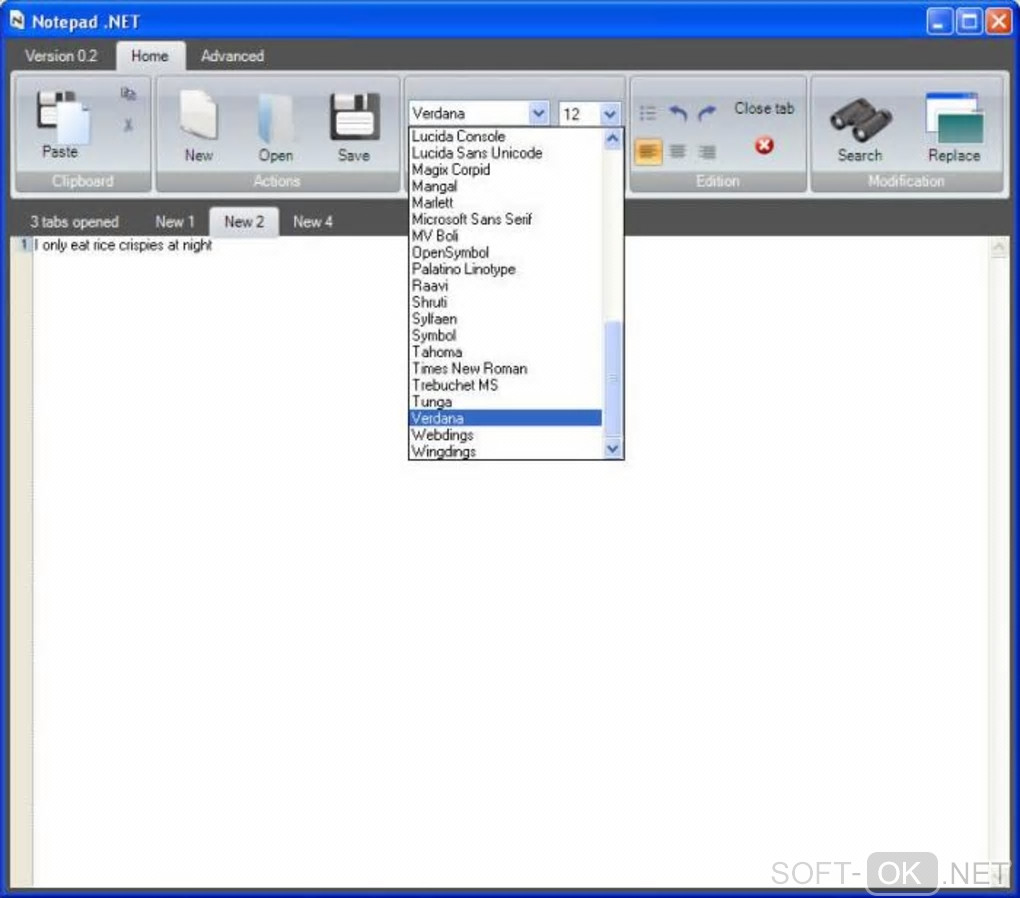
Task: Switch to document tab New 1
Action: [x=175, y=221]
